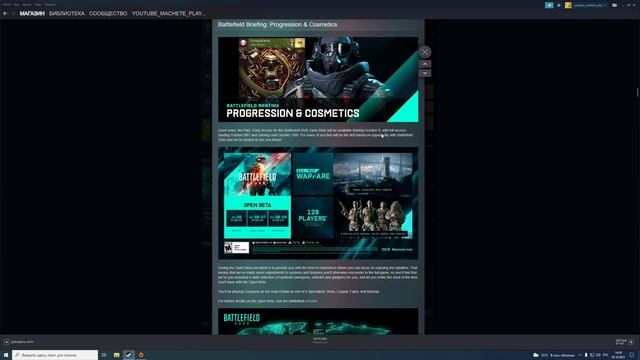Open the downloads status in bottom bar
The height and width of the screenshot is (360, 640).
320,340
